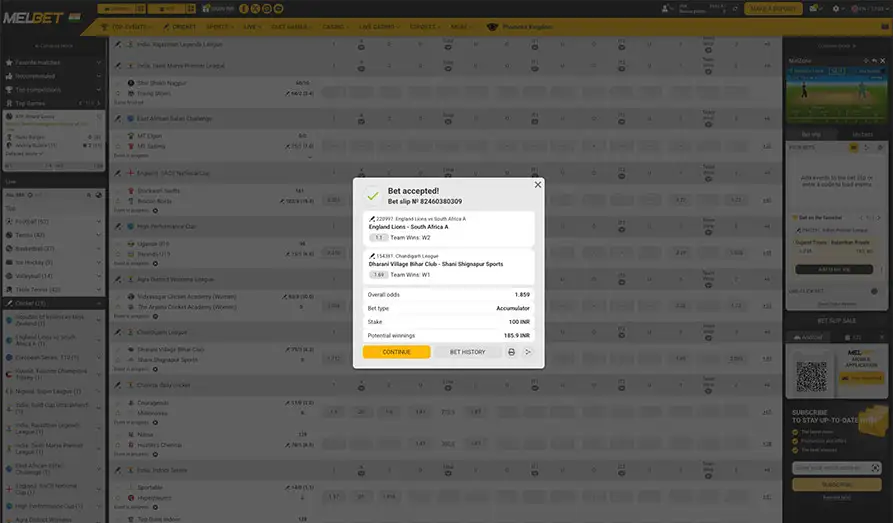
Task: Open the Instagram social icon
Action: 267,9
